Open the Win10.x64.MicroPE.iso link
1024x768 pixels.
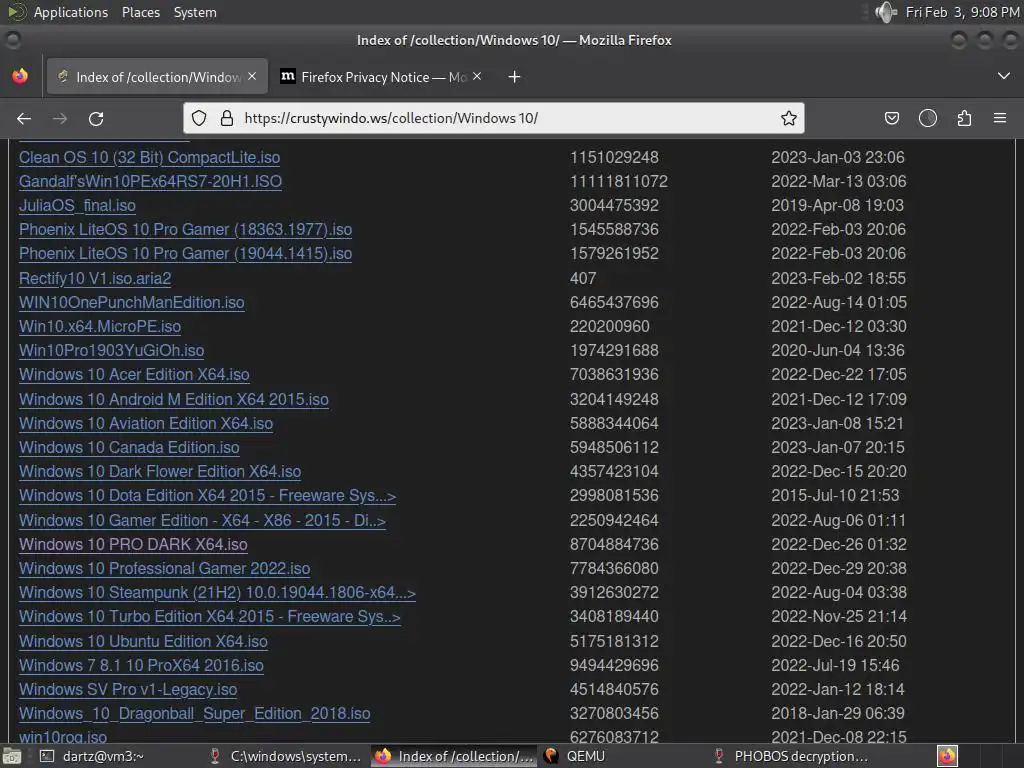coord(100,327)
